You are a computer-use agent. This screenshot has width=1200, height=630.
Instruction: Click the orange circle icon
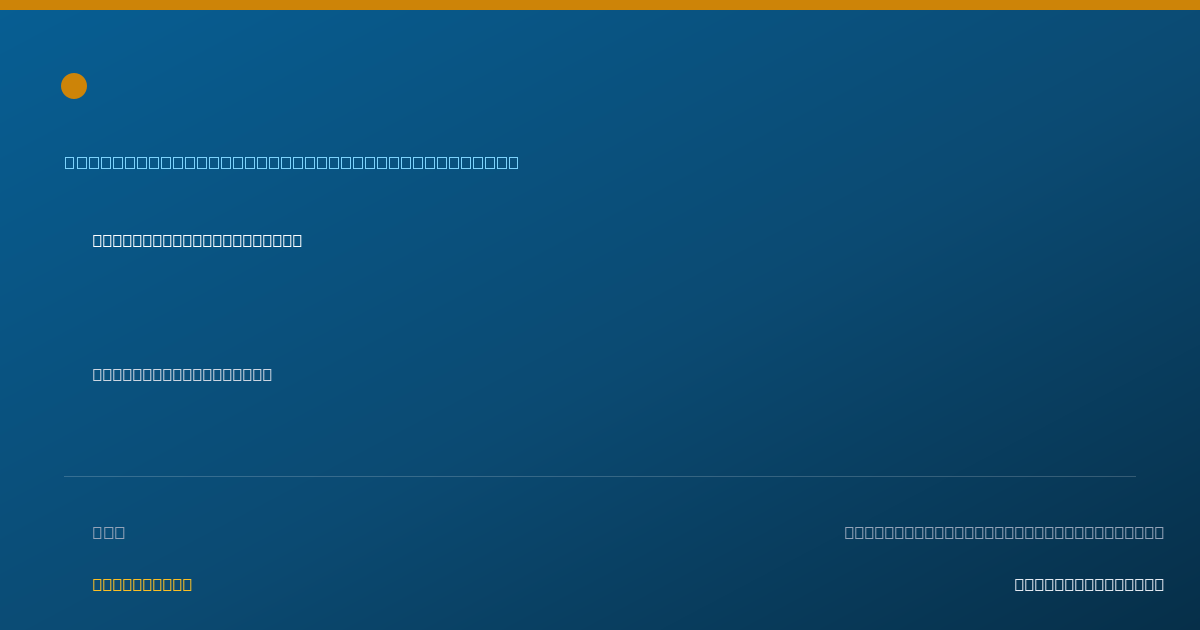(x=74, y=86)
